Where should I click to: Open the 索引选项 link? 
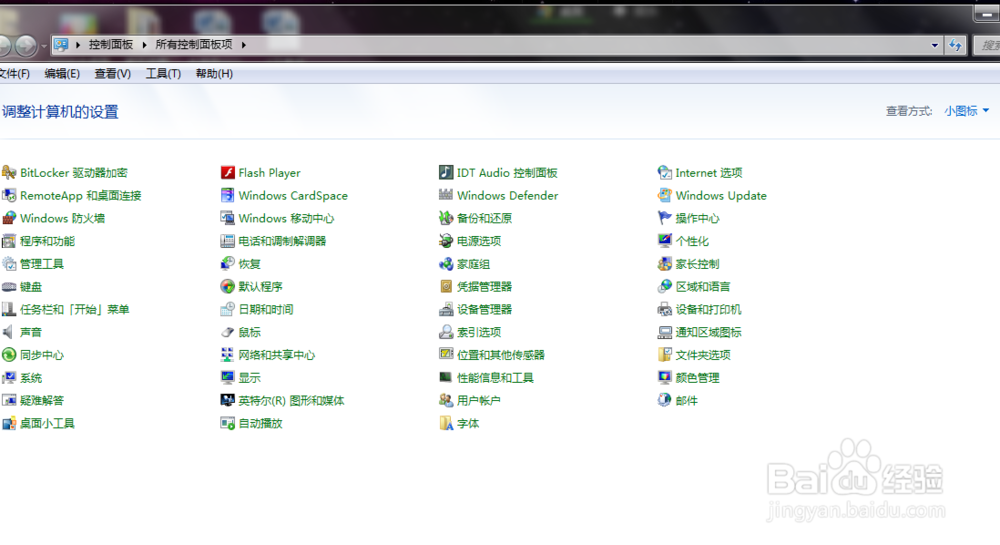pyautogui.click(x=479, y=332)
